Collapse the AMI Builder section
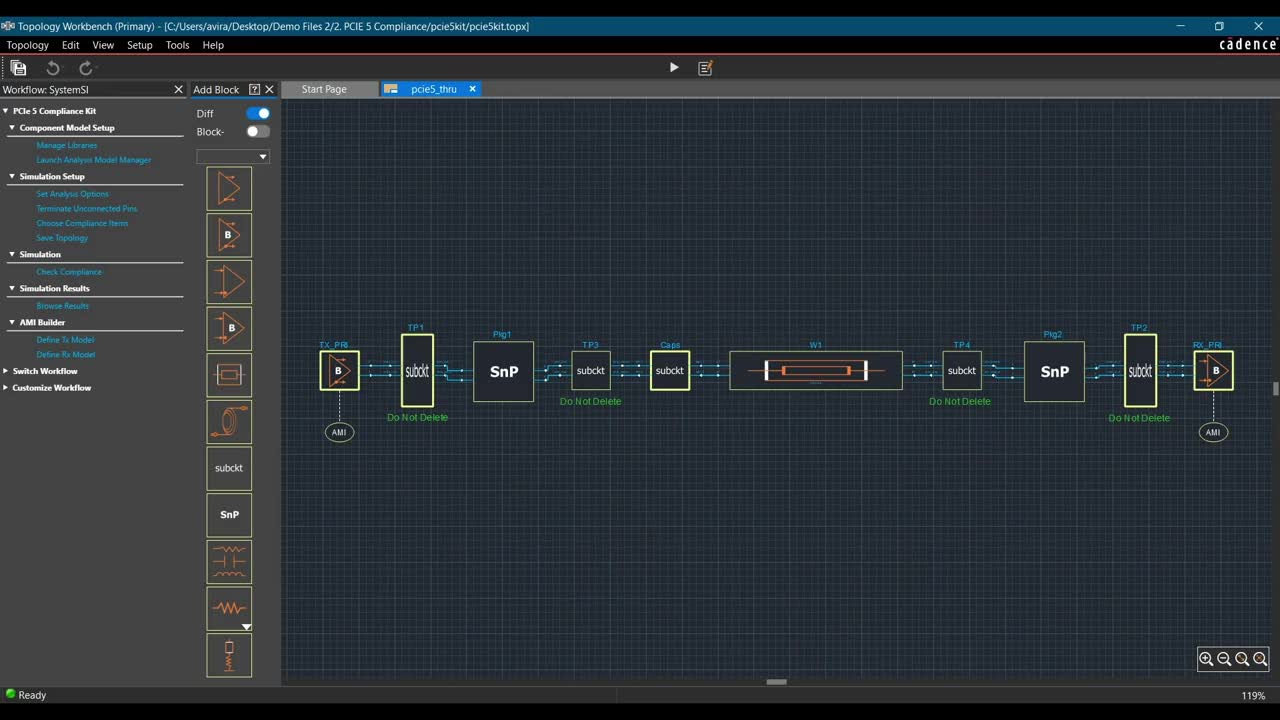 click(12, 322)
